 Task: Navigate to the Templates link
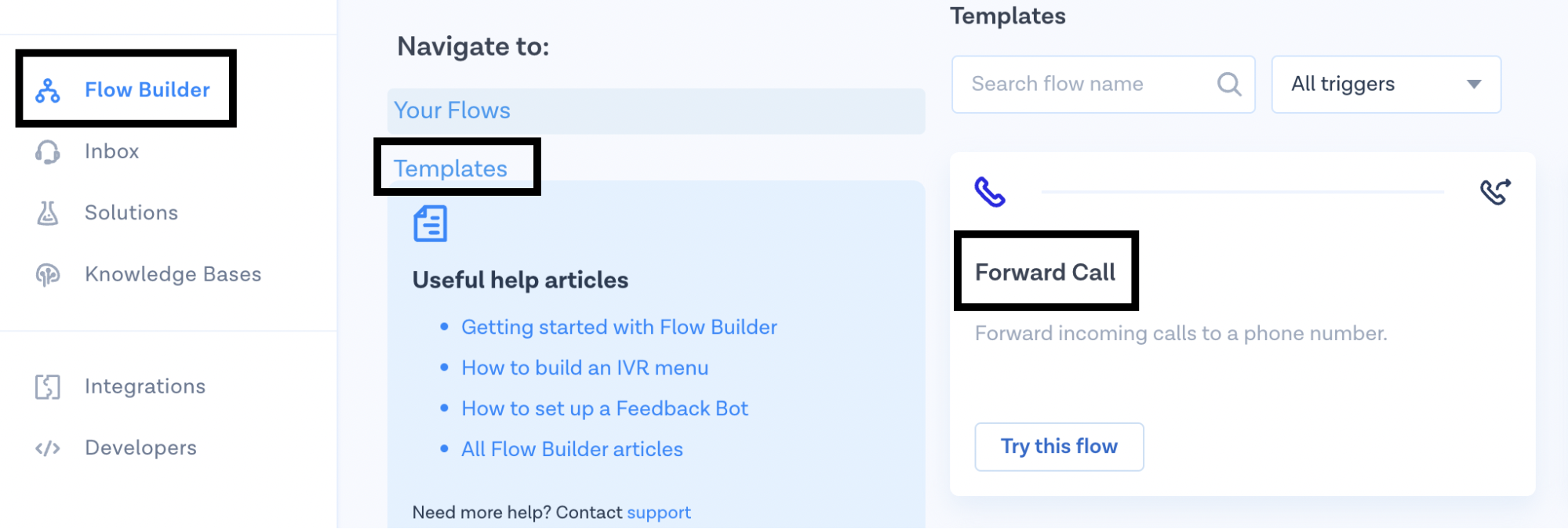[450, 168]
